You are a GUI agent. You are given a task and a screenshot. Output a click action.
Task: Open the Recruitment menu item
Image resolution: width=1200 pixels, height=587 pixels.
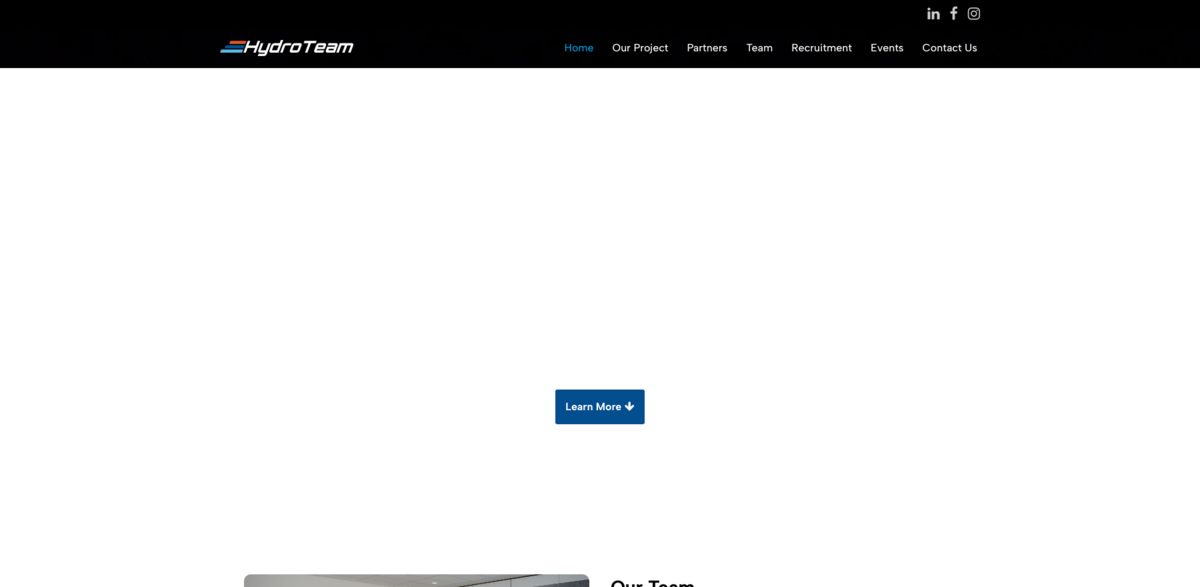coord(821,48)
